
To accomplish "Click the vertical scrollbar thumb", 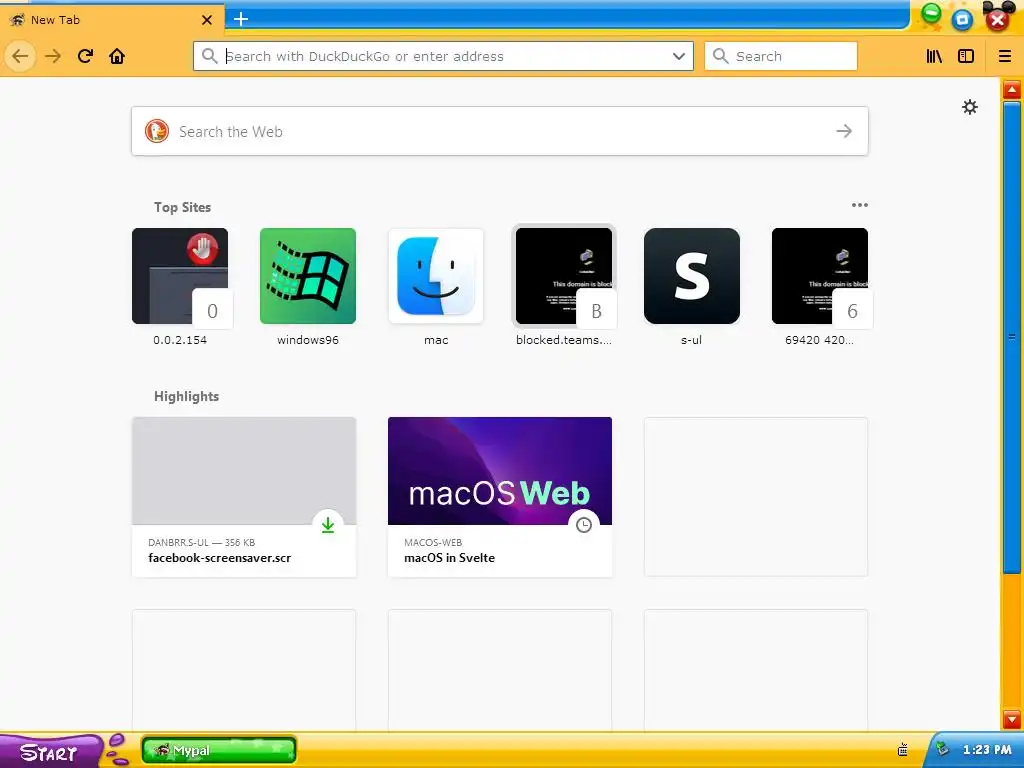I will (1012, 338).
